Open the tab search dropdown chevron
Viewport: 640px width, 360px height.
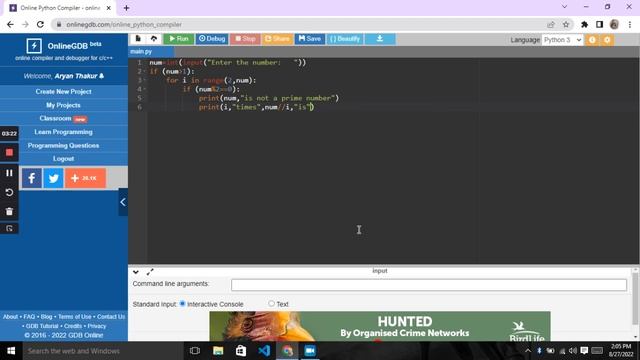point(564,7)
